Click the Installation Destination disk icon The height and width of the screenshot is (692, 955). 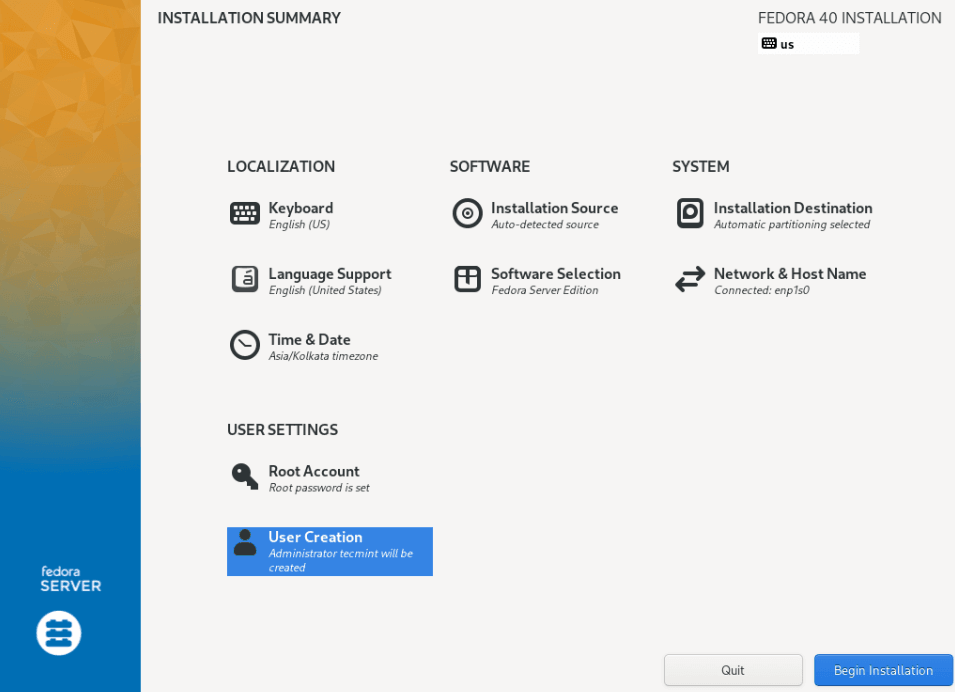click(690, 213)
